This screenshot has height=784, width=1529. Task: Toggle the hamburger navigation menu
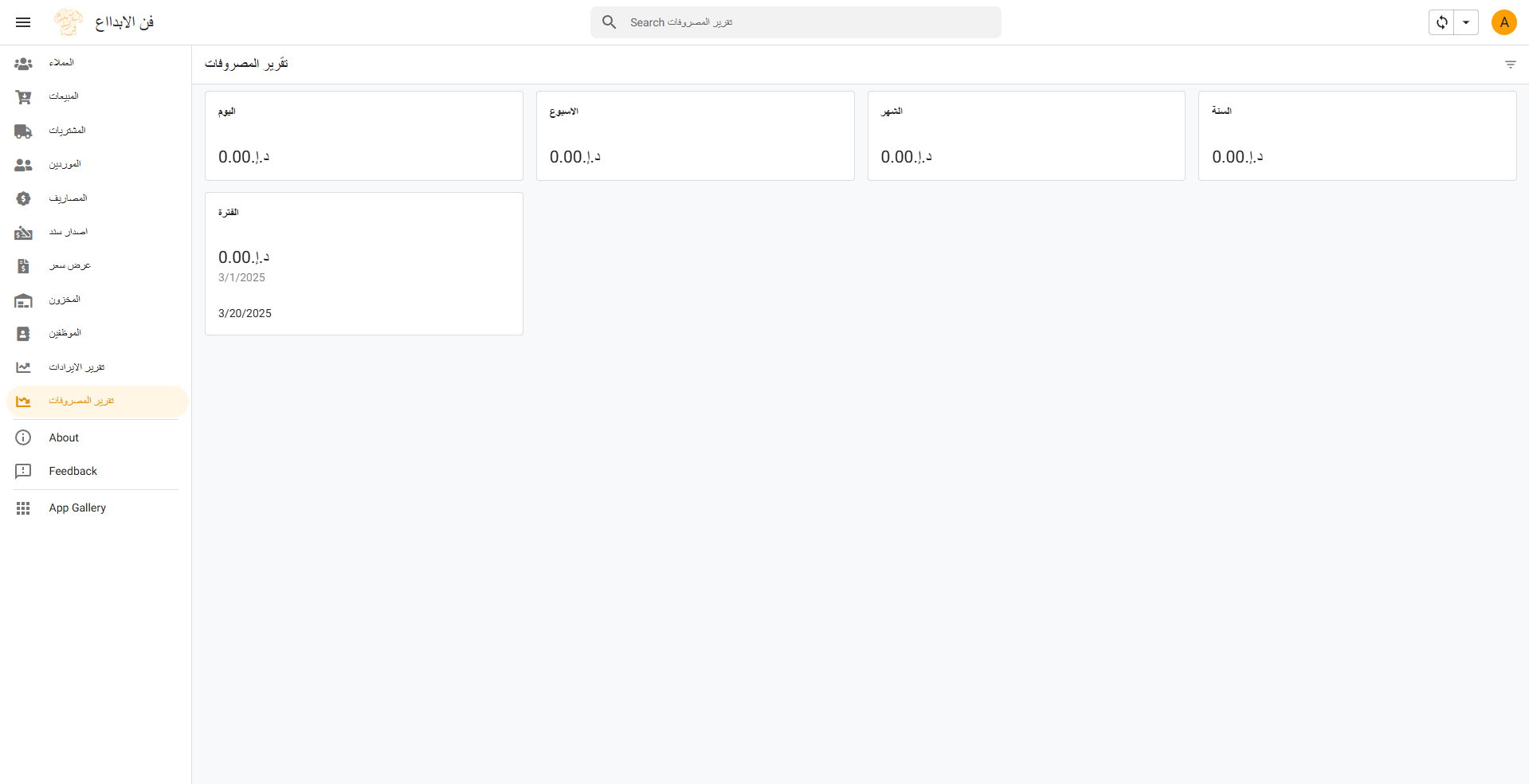[23, 22]
